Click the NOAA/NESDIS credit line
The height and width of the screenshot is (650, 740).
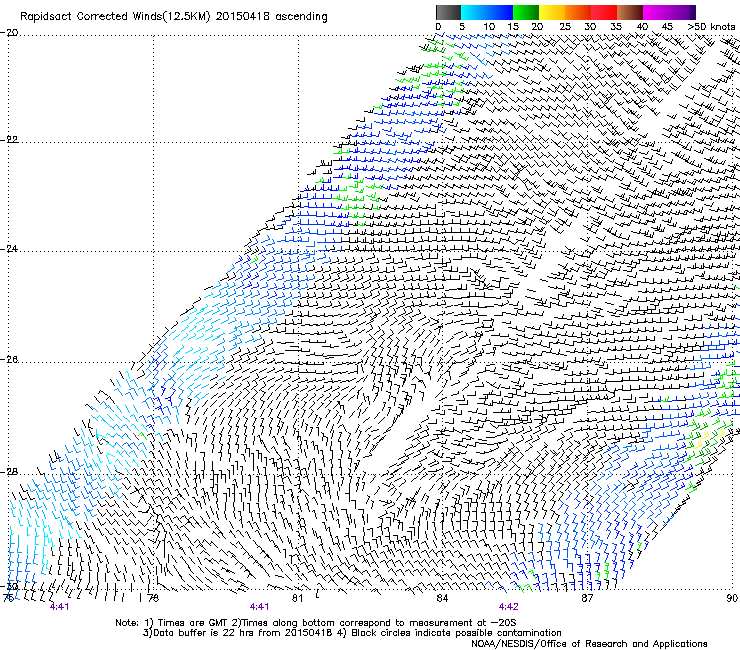coord(589,644)
